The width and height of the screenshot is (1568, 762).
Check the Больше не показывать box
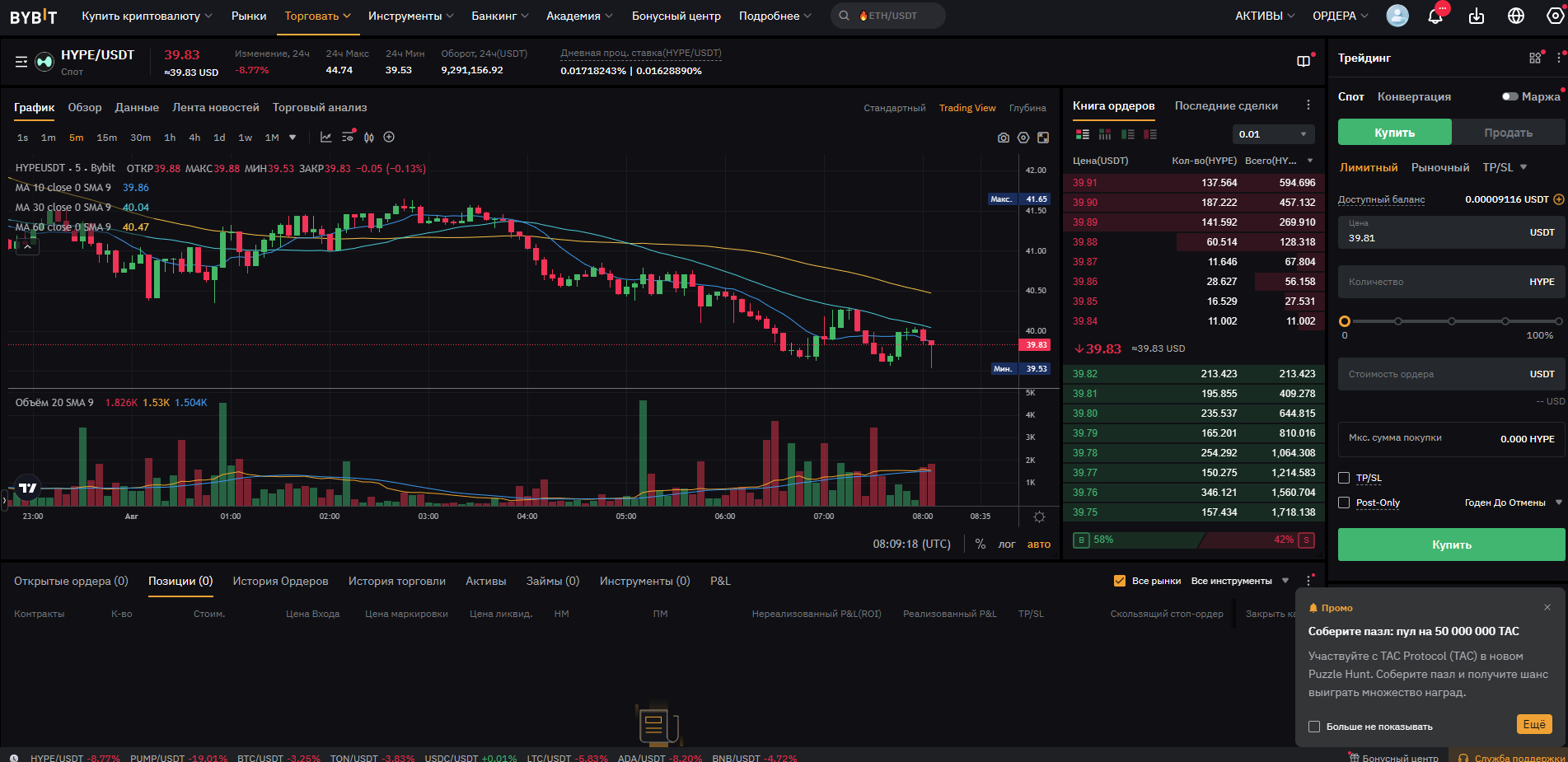point(1314,727)
